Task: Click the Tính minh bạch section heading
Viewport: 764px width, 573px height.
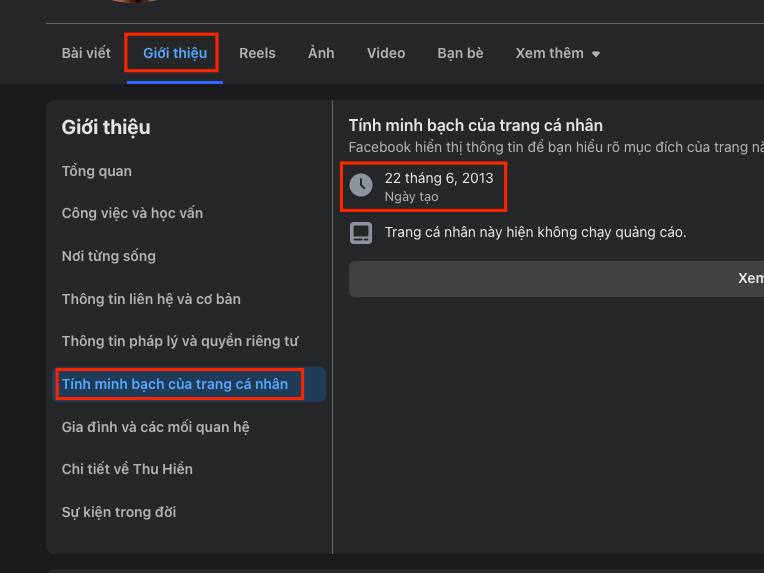Action: 476,125
